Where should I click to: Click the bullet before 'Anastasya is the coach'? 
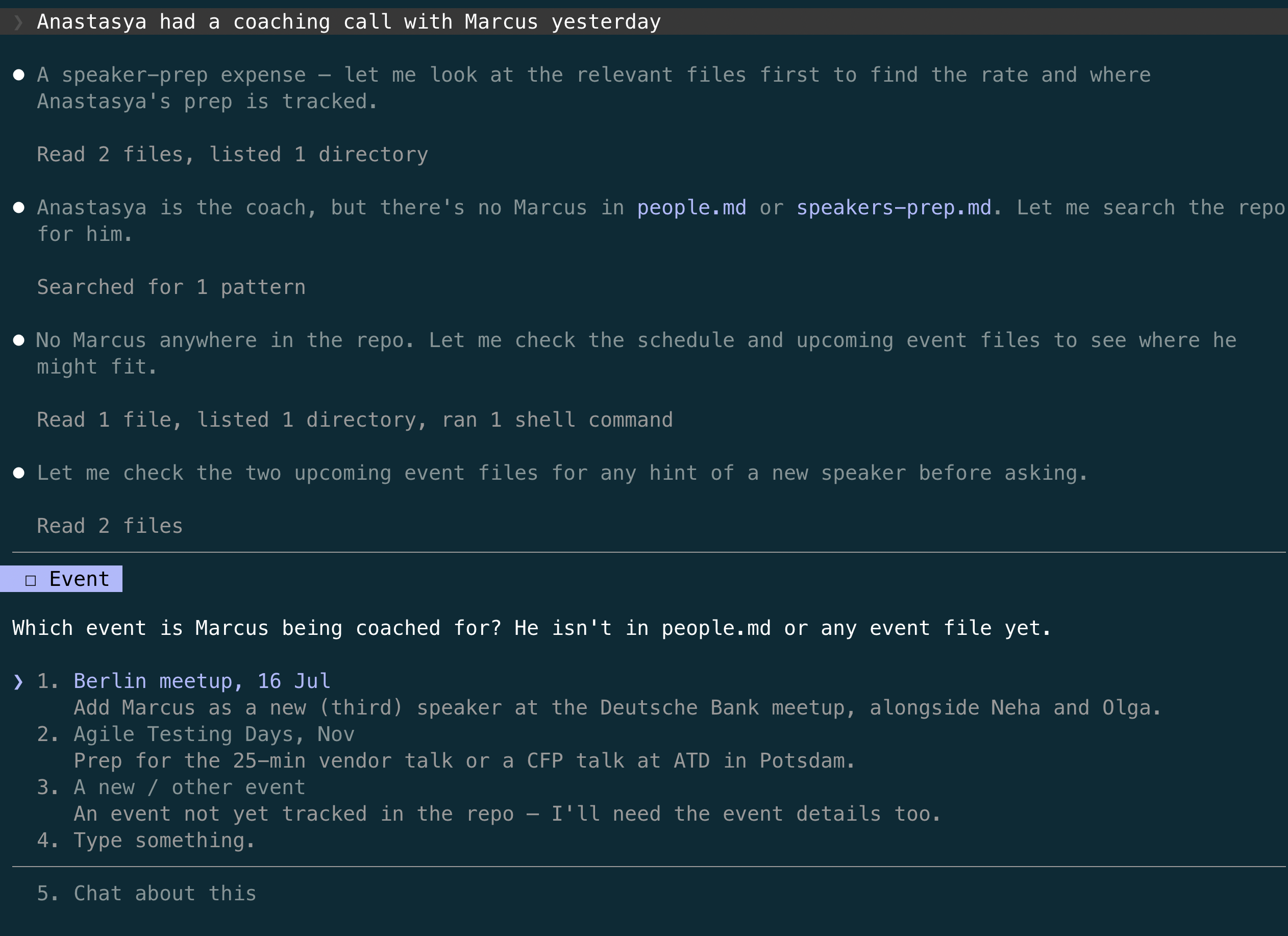[19, 207]
